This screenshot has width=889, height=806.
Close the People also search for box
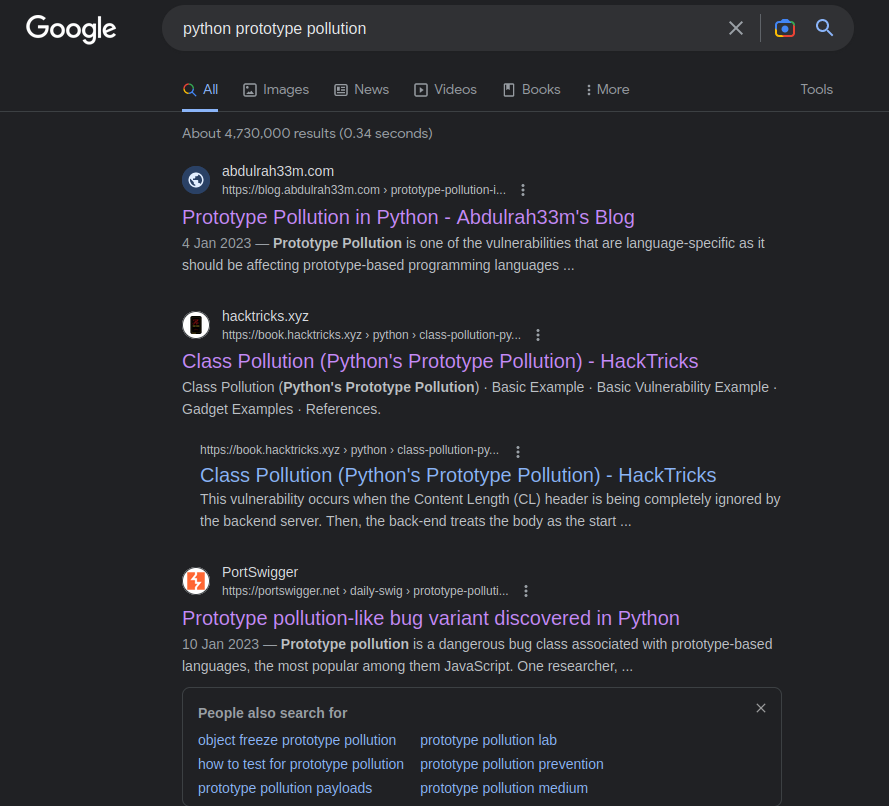coord(761,708)
